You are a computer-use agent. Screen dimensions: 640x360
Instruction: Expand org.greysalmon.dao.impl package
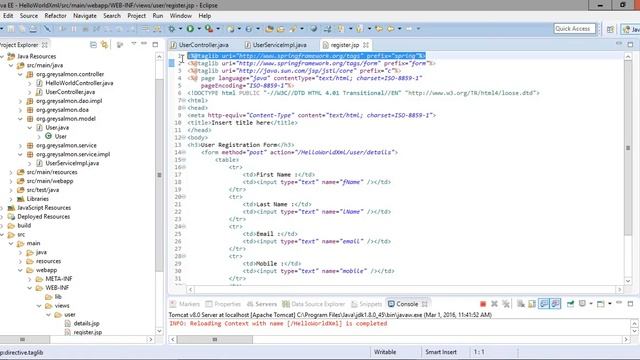tap(20, 101)
